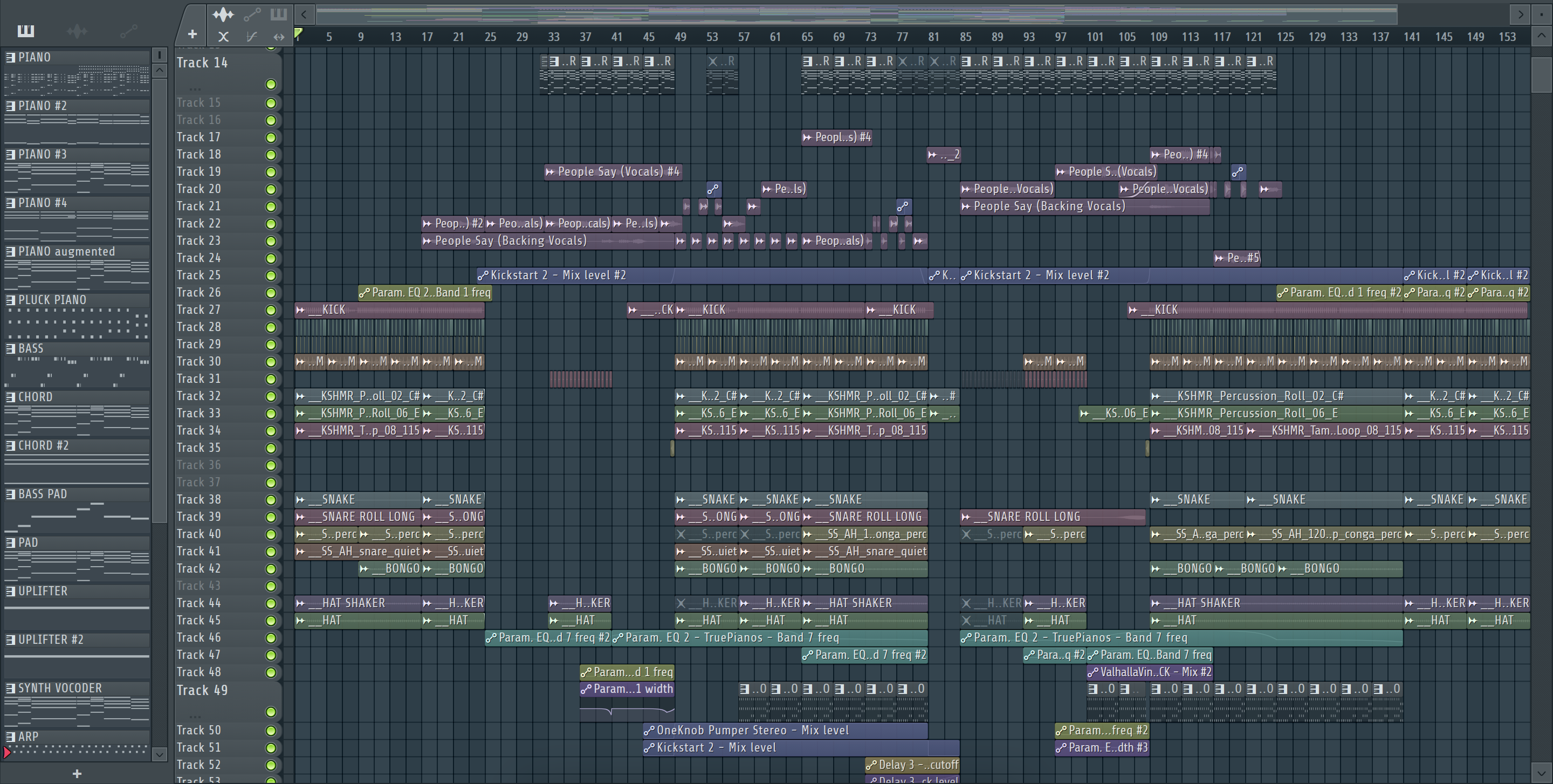1553x784 pixels.
Task: Select the Delay 3 -..cutoff clip on Track 52
Action: [911, 765]
